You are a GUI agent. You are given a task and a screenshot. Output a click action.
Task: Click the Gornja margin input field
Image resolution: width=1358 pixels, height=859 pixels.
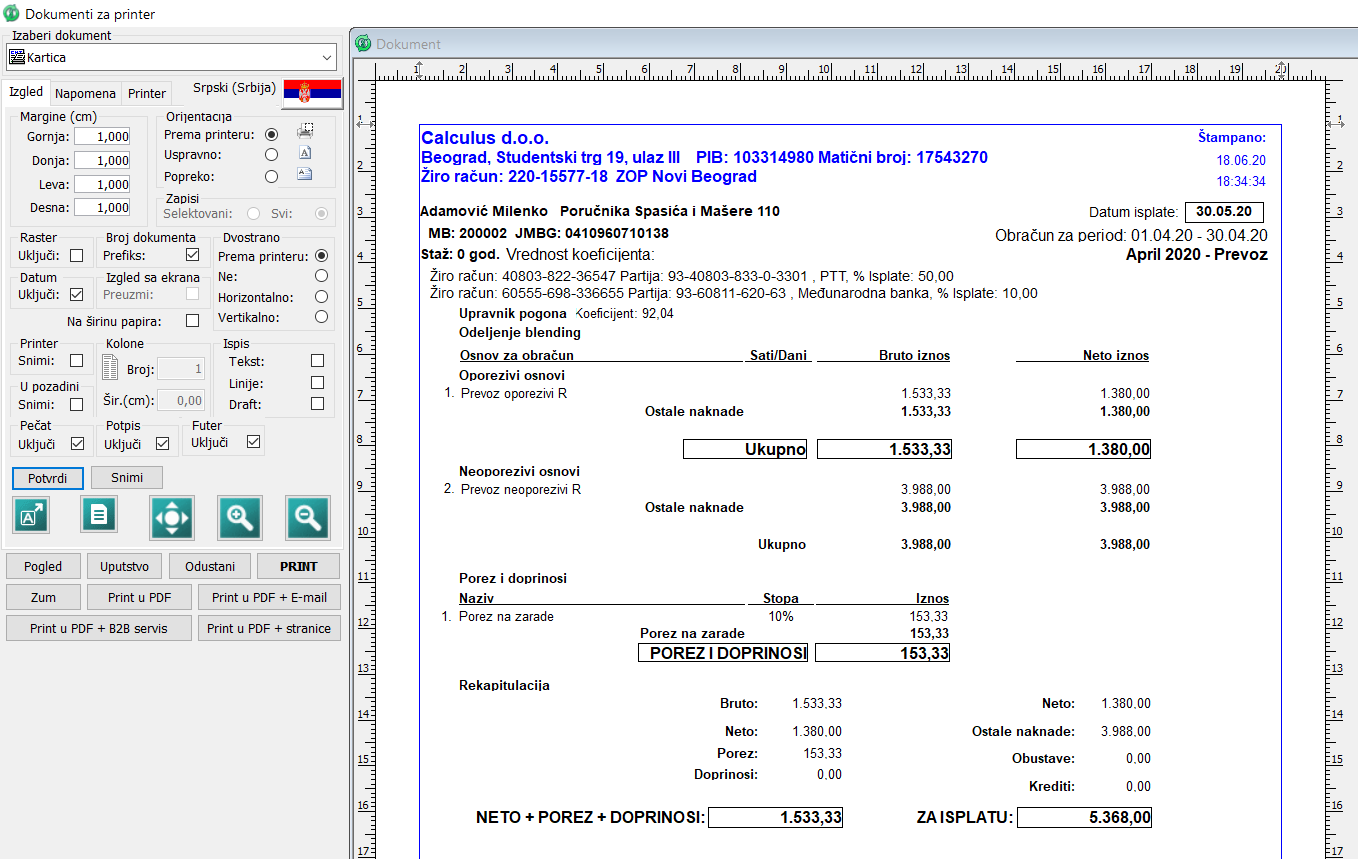click(102, 137)
